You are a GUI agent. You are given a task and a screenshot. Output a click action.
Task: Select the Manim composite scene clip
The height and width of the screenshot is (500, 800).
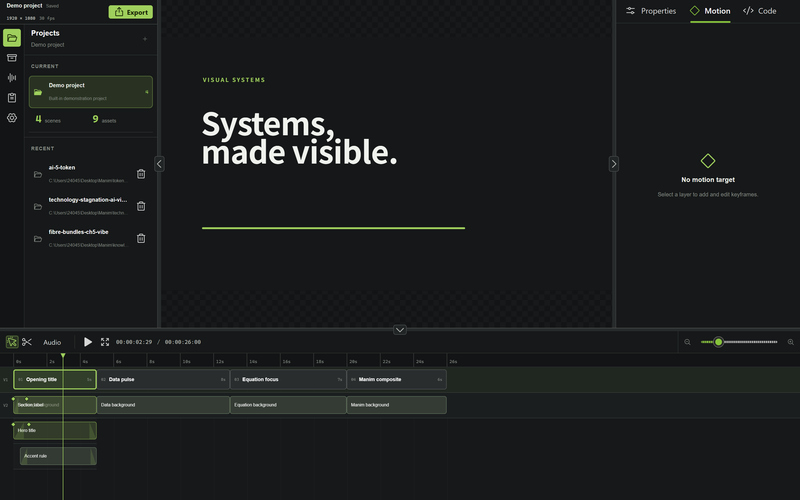[397, 380]
